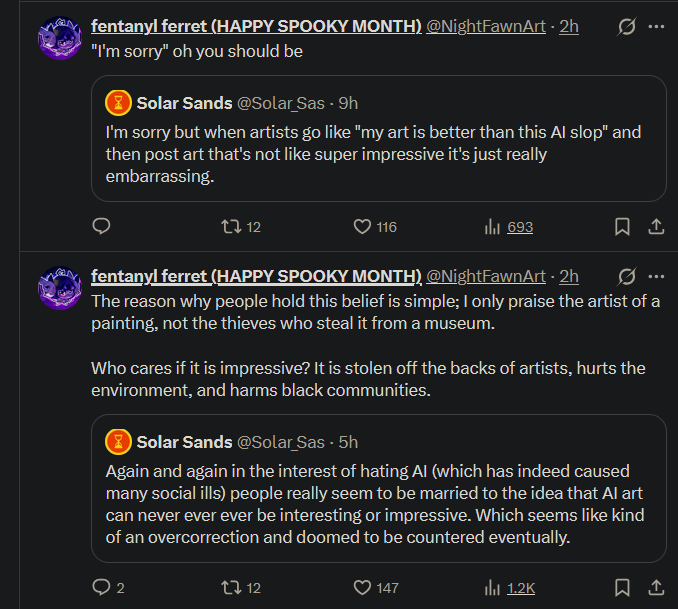
Task: View analytics showing 693 views
Action: [508, 227]
